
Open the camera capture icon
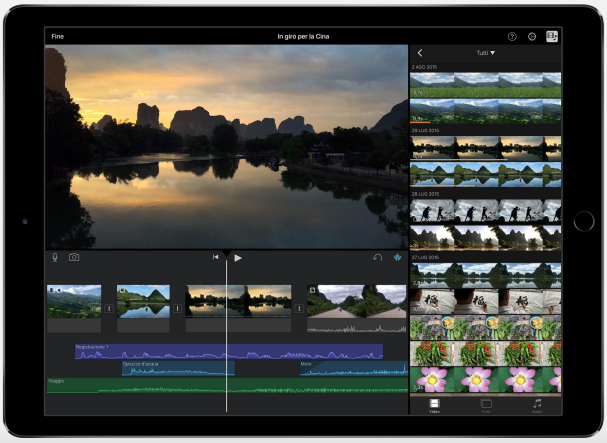point(74,257)
